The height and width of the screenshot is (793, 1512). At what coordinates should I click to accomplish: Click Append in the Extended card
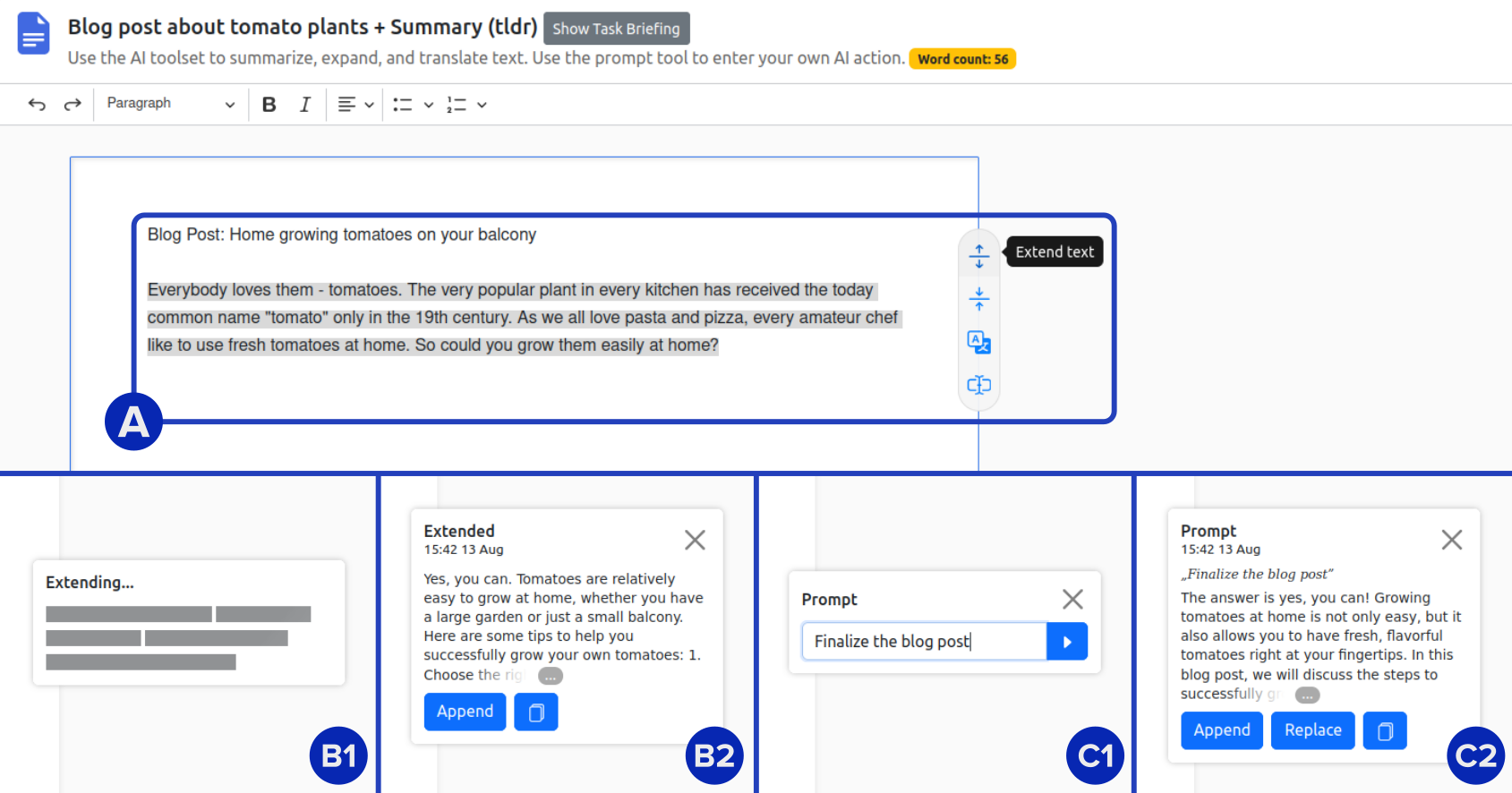[x=465, y=712]
